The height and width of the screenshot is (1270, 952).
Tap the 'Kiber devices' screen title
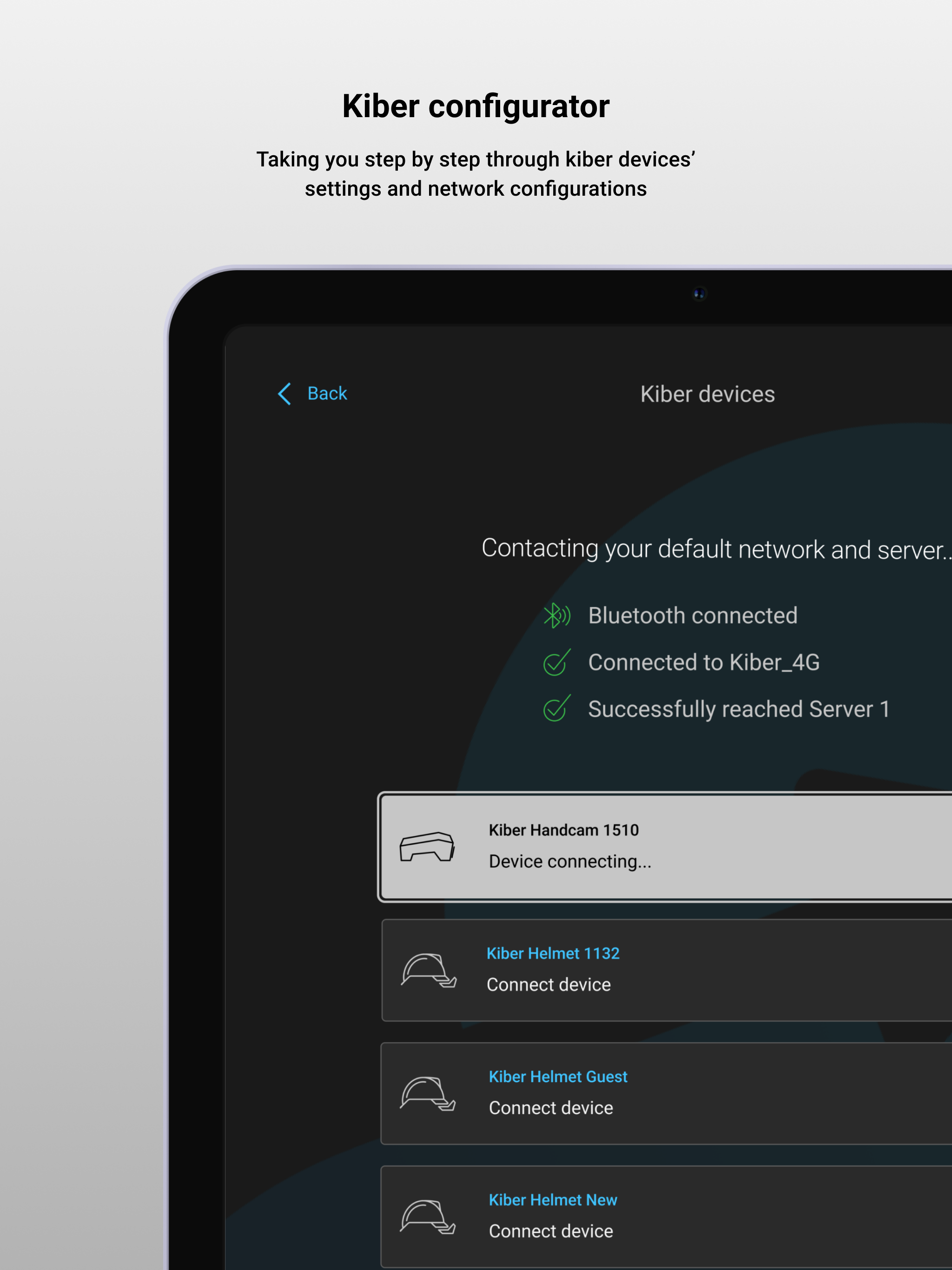click(707, 395)
